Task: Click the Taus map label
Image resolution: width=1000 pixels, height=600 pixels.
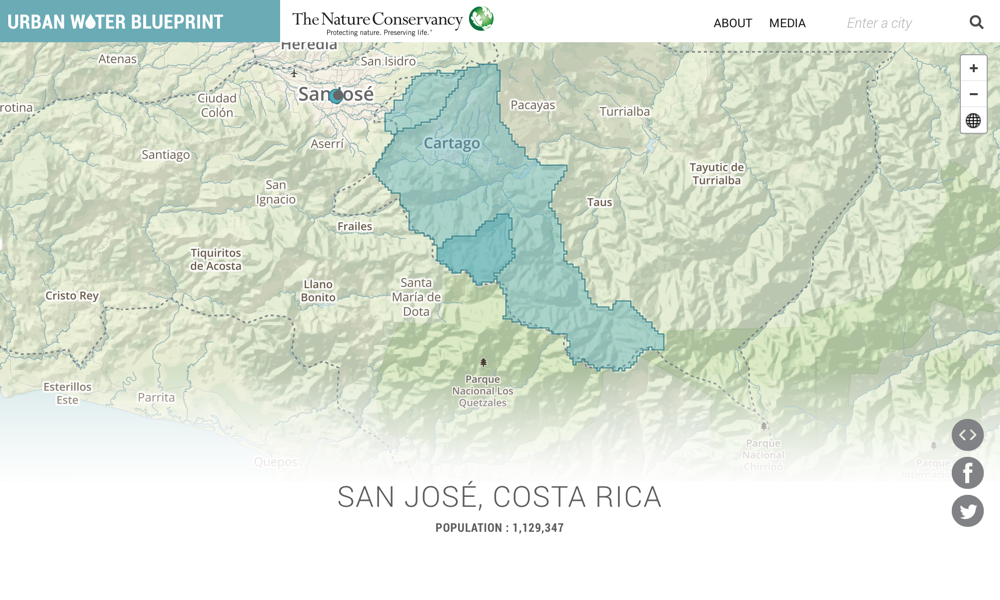Action: pyautogui.click(x=599, y=202)
